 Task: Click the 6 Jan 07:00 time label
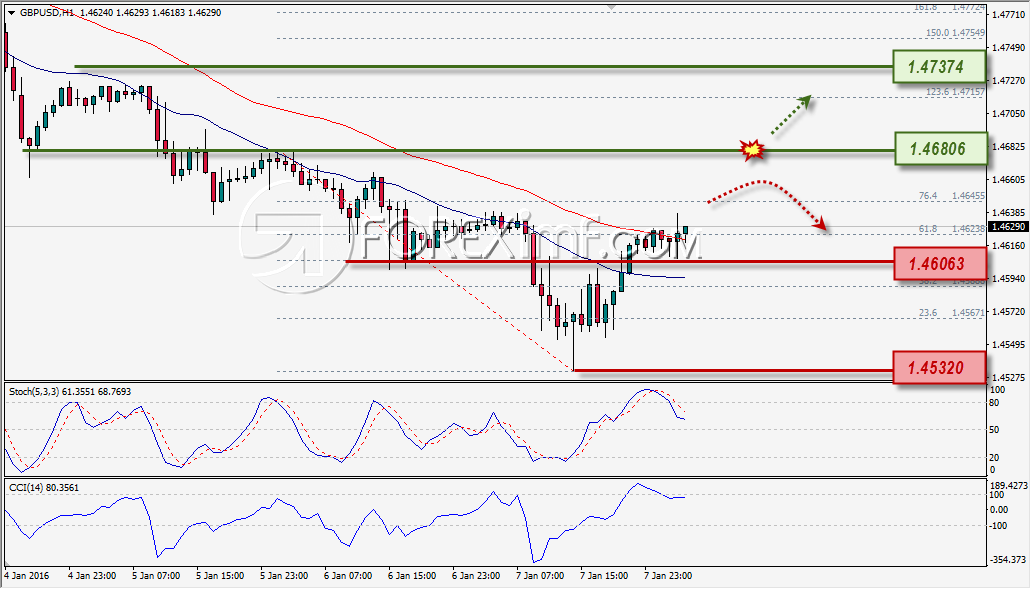pos(348,576)
